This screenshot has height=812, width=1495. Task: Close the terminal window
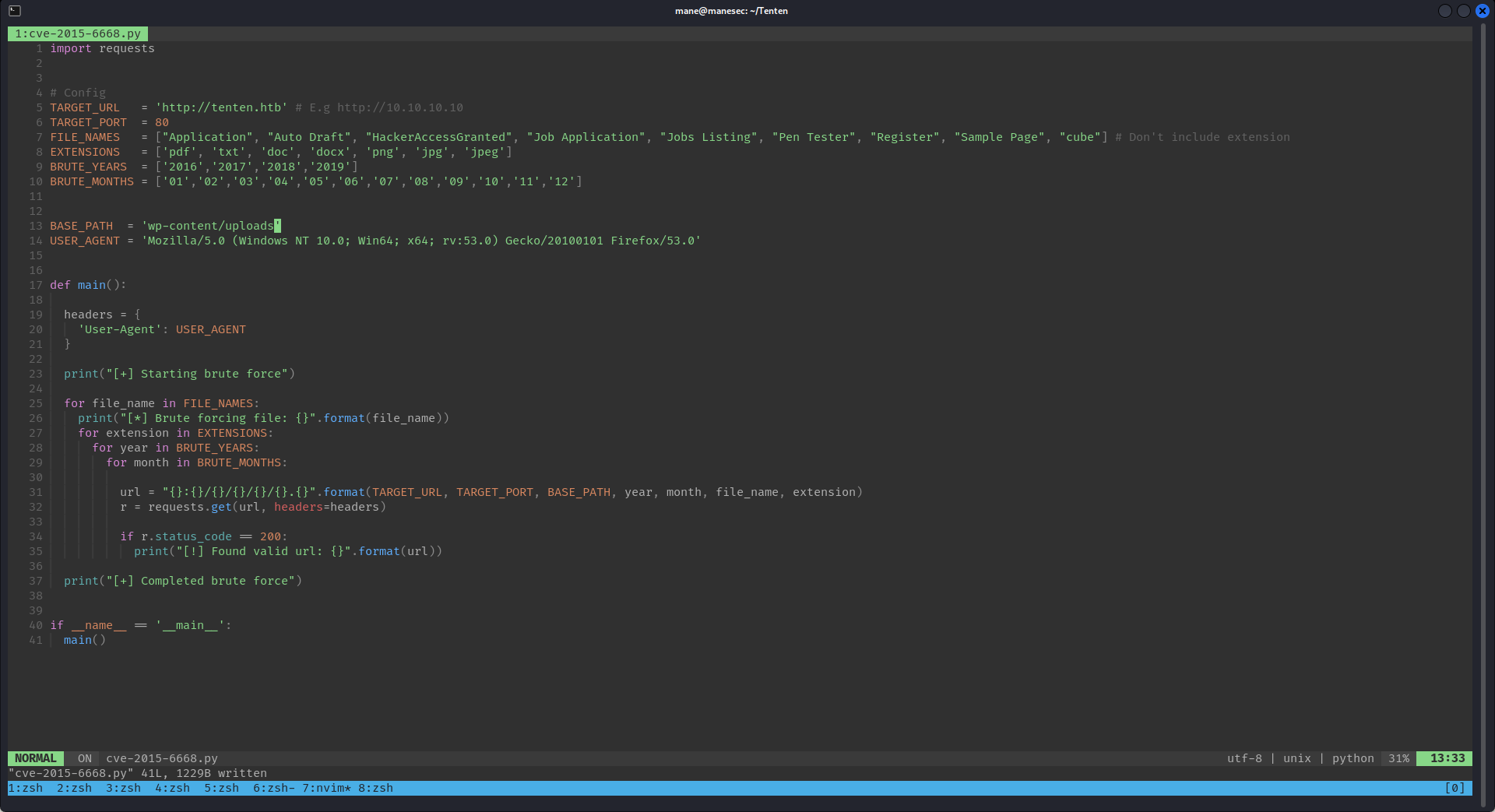[x=1483, y=11]
